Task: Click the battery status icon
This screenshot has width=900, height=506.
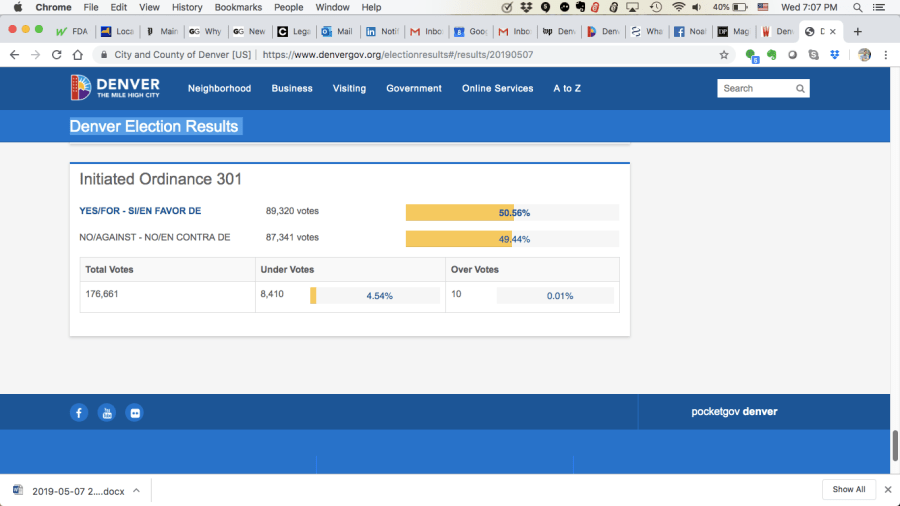Action: tap(740, 7)
